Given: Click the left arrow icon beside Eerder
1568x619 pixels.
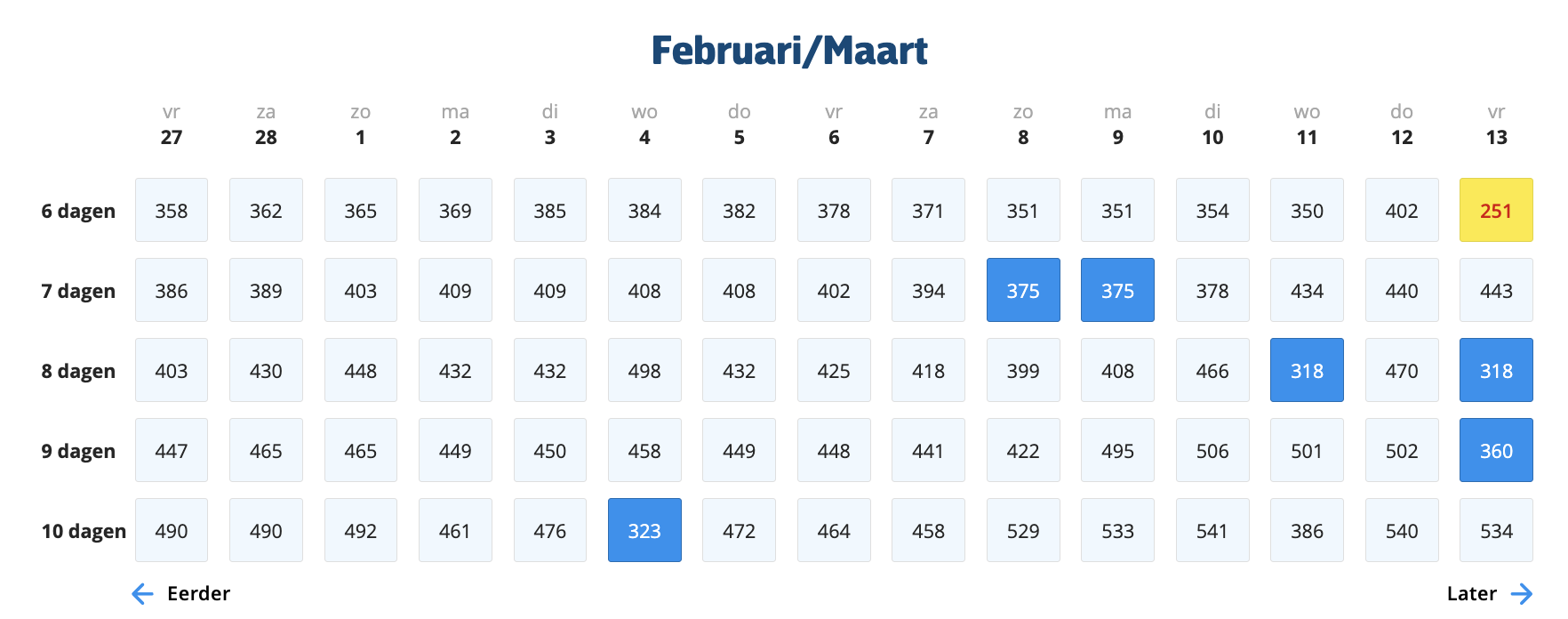Looking at the screenshot, I should 142,594.
